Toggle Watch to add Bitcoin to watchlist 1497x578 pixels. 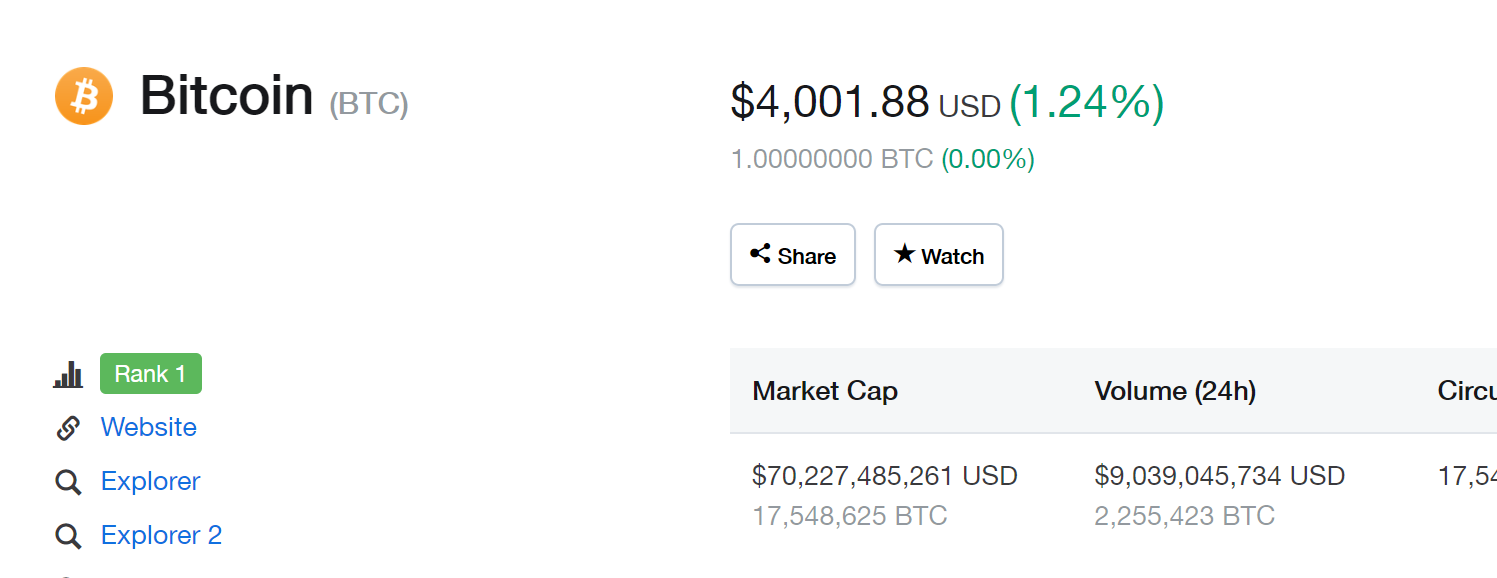tap(939, 255)
